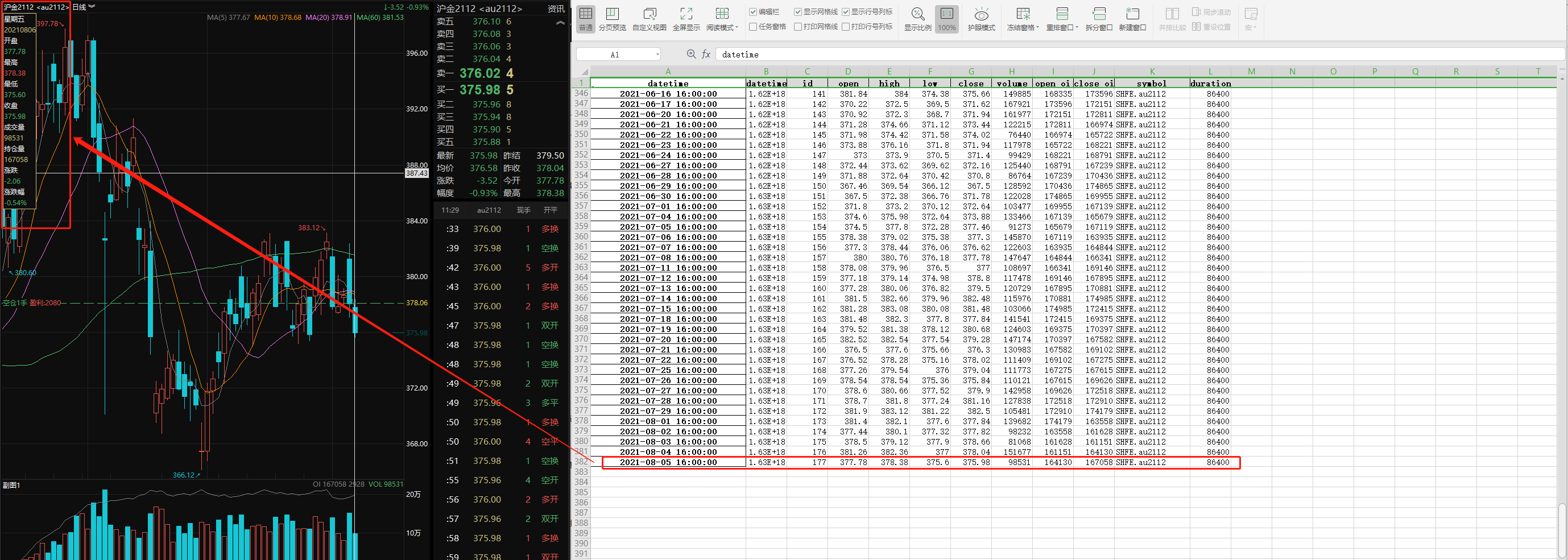Toggle 显示网格线 show gridlines checkbox
Screen dimensions: 1568x560
click(797, 12)
